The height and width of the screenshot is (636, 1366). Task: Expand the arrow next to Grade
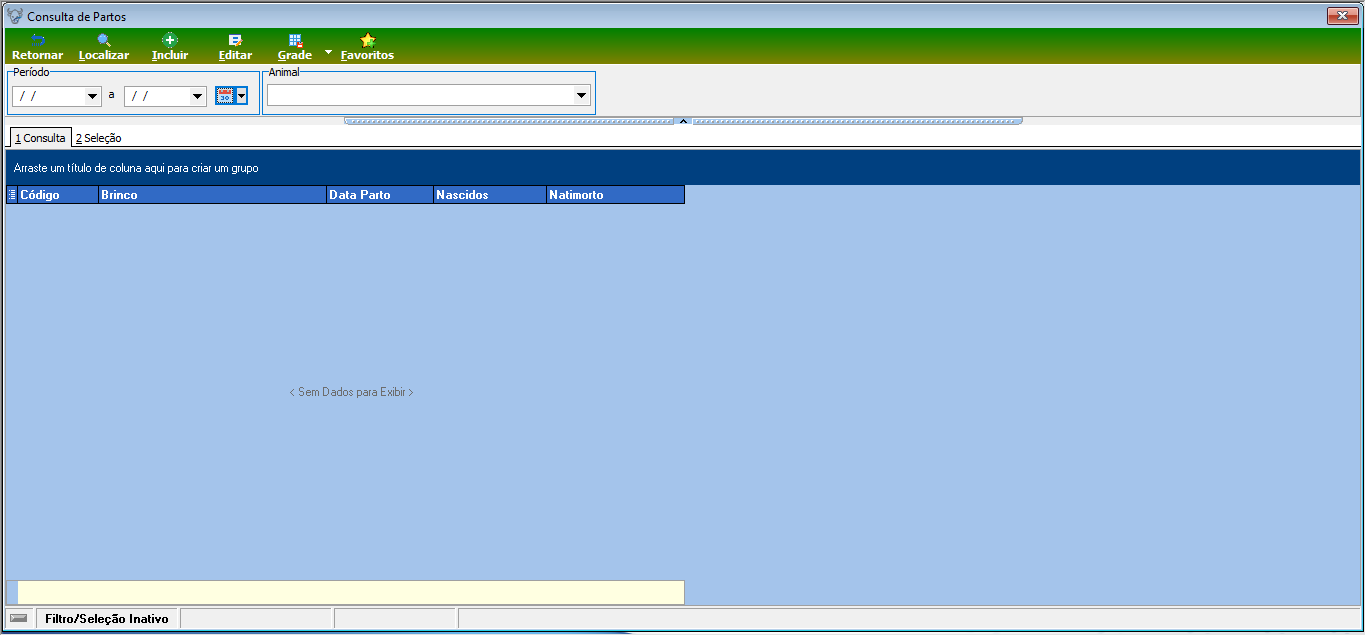click(x=328, y=50)
